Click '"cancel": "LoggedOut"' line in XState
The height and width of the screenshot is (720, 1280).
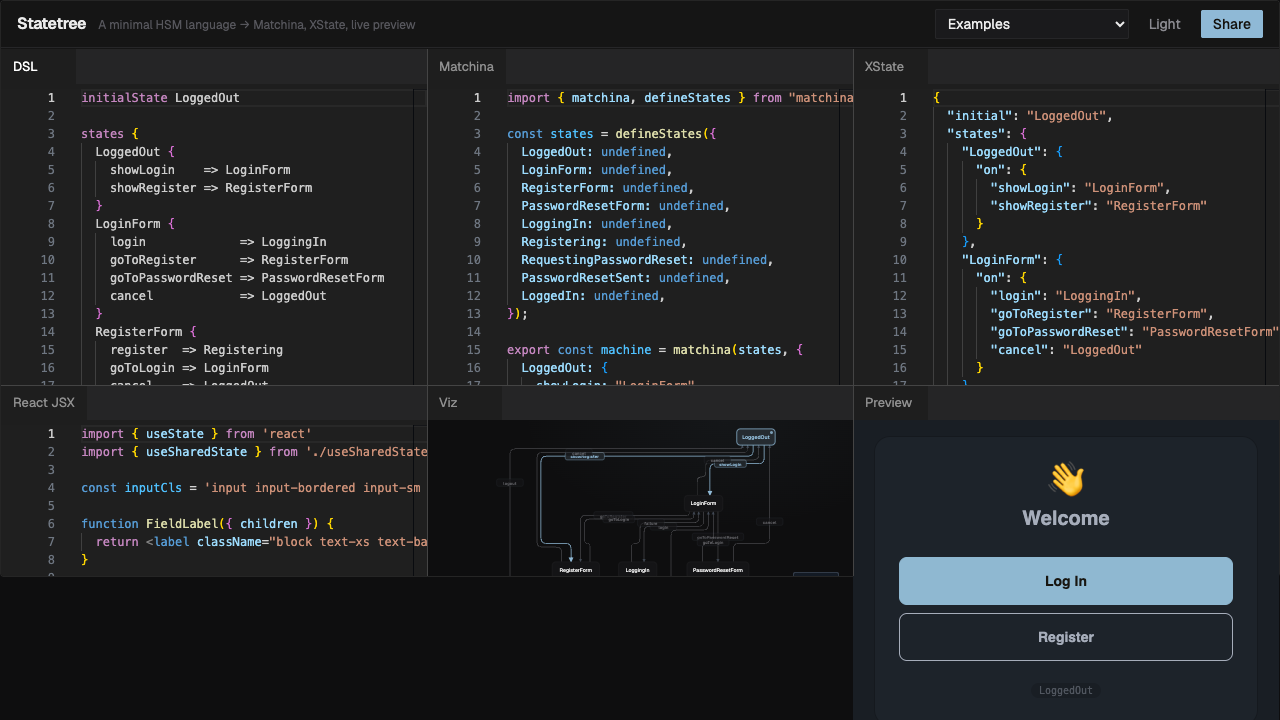1066,350
